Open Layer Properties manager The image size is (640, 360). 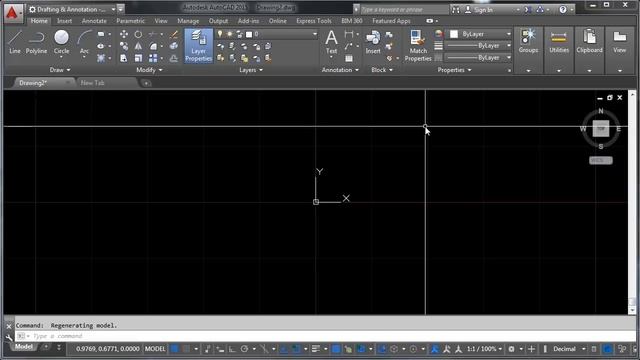point(198,45)
